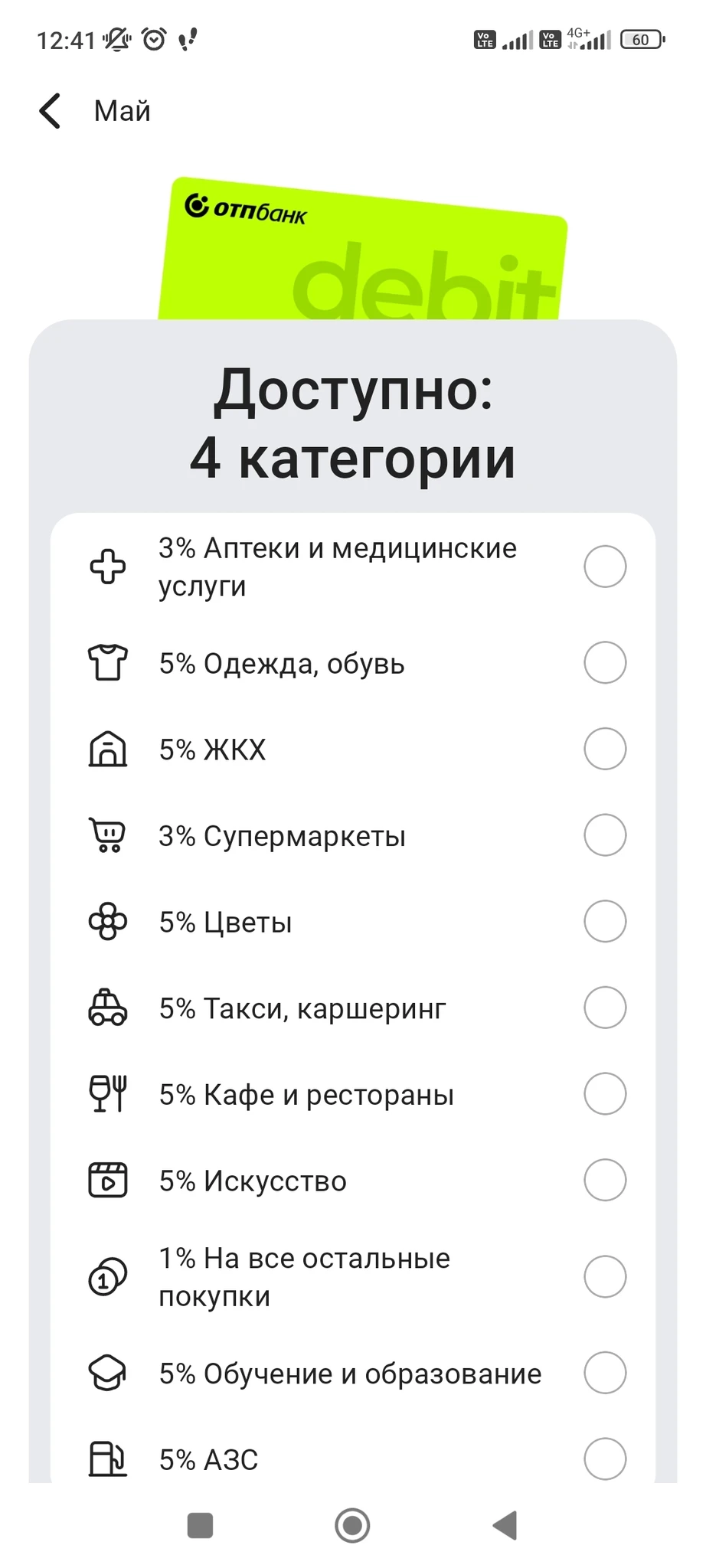
Task: Tap the 5% Такси, каршеринг label
Action: click(302, 1008)
